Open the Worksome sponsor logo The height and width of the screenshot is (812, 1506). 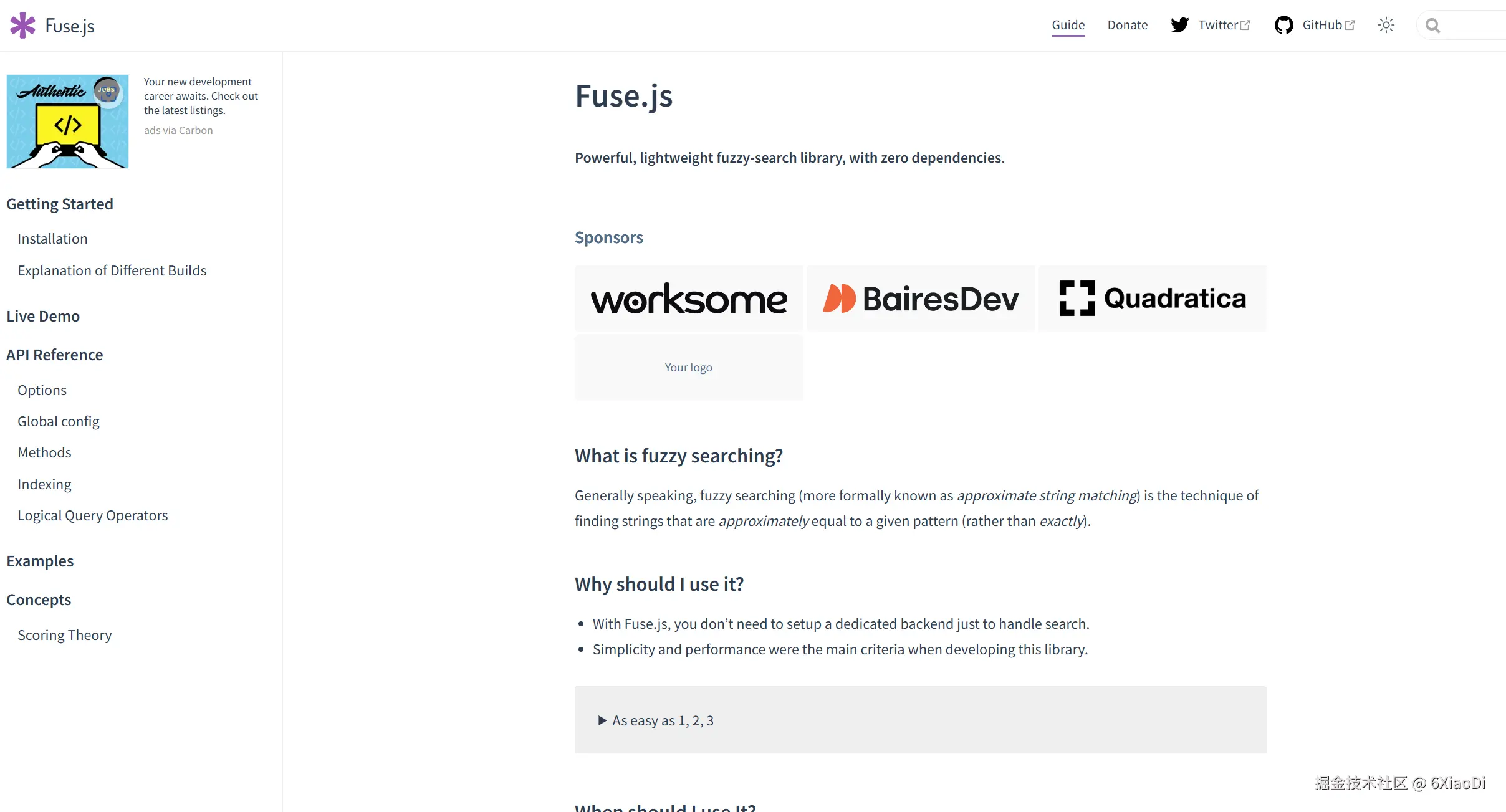pyautogui.click(x=688, y=299)
